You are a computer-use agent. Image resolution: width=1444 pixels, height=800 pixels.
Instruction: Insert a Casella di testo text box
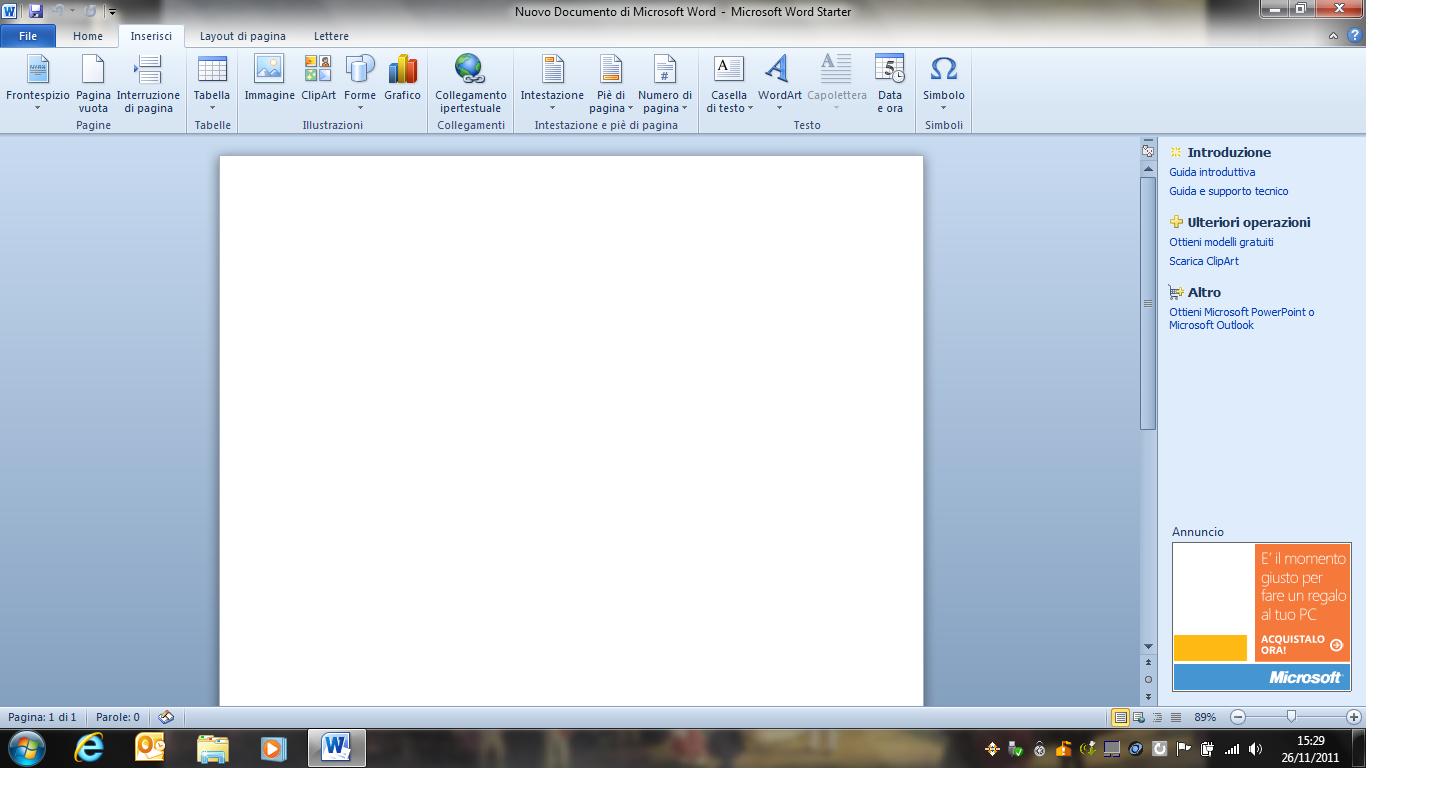[x=729, y=82]
